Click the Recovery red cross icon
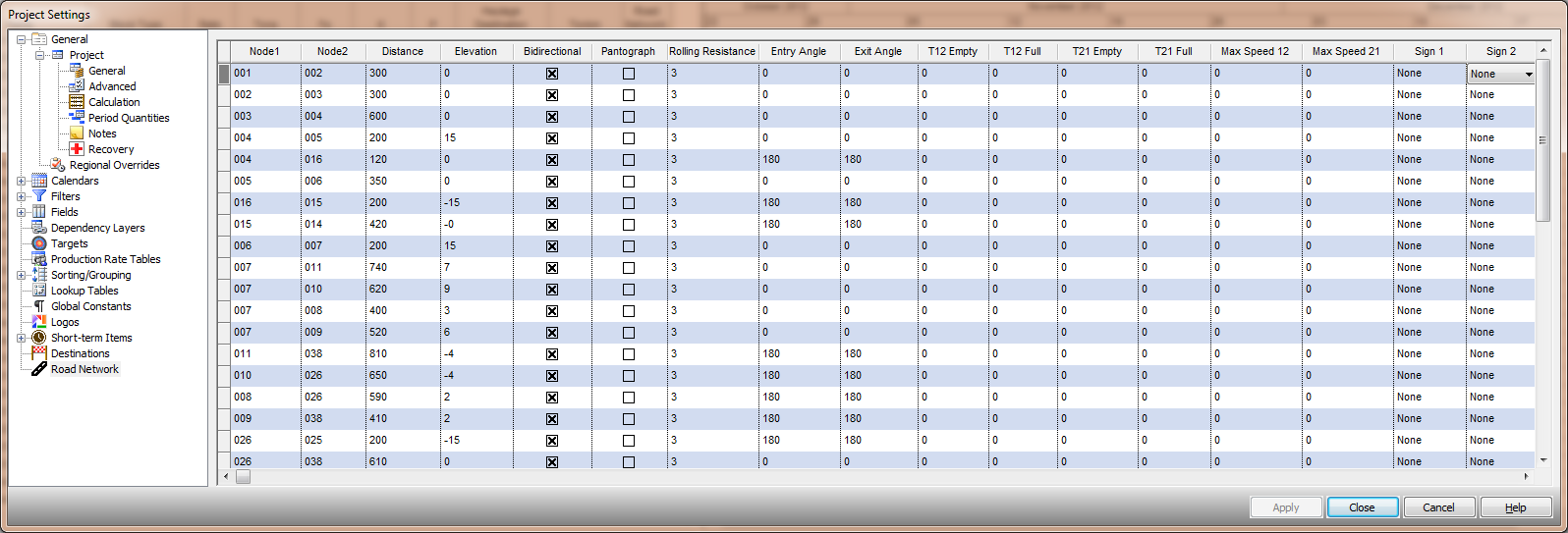This screenshot has height=533, width=1568. click(x=77, y=149)
